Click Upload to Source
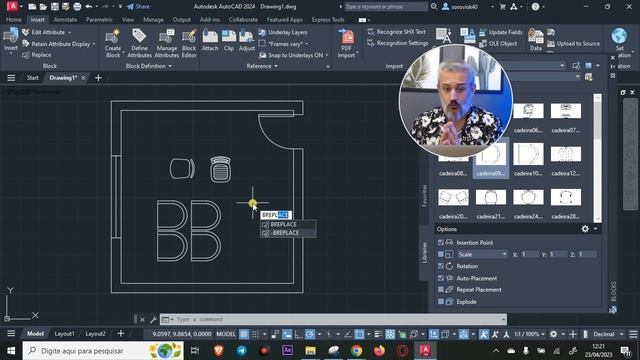Viewport: 640px width, 360px height. point(573,44)
